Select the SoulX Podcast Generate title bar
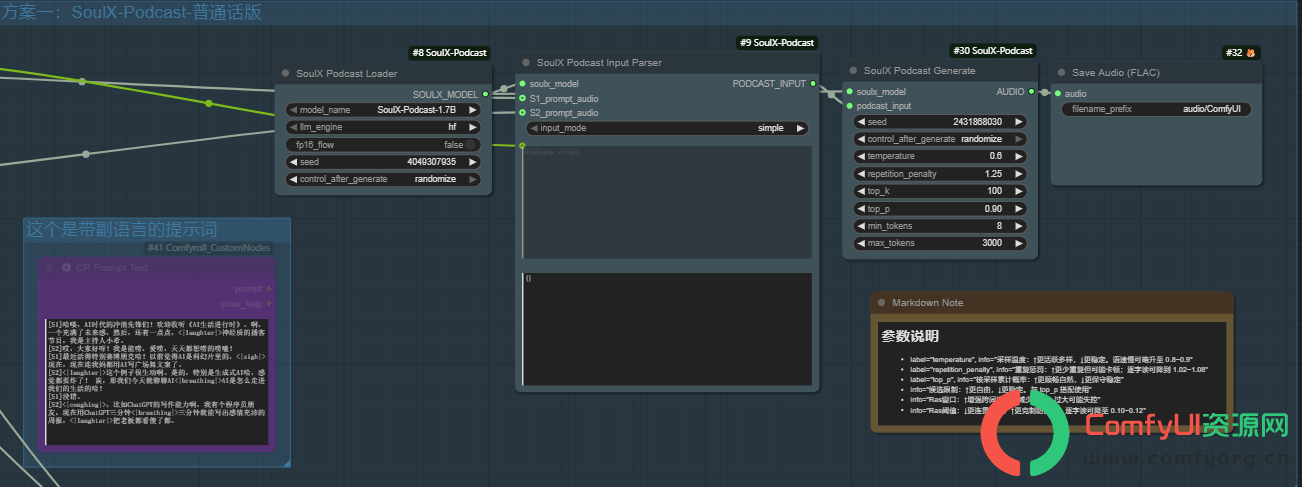Viewport: 1302px width, 487px height. pos(940,71)
